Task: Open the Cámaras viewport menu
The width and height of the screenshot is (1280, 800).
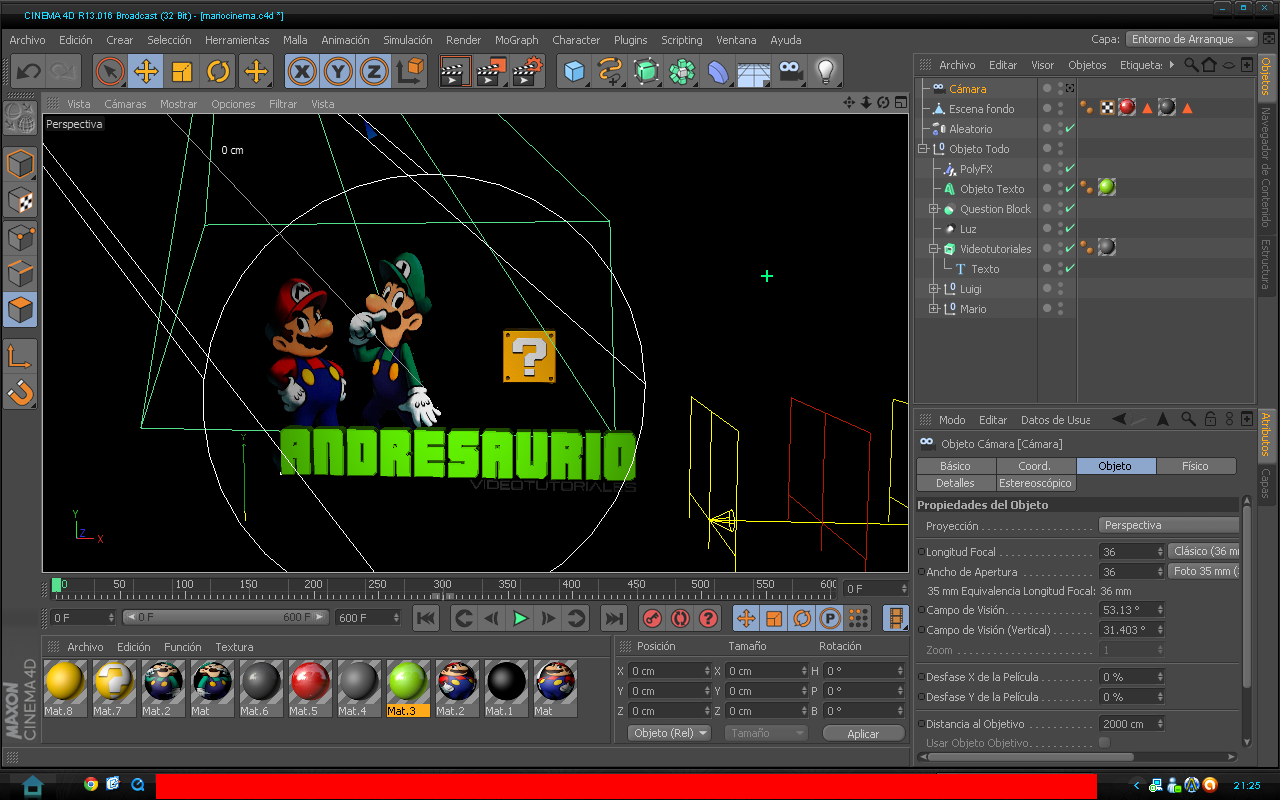Action: tap(125, 104)
